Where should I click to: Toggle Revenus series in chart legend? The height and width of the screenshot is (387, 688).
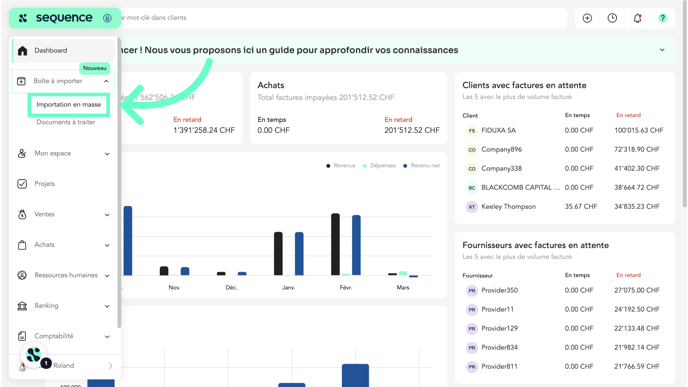point(340,165)
